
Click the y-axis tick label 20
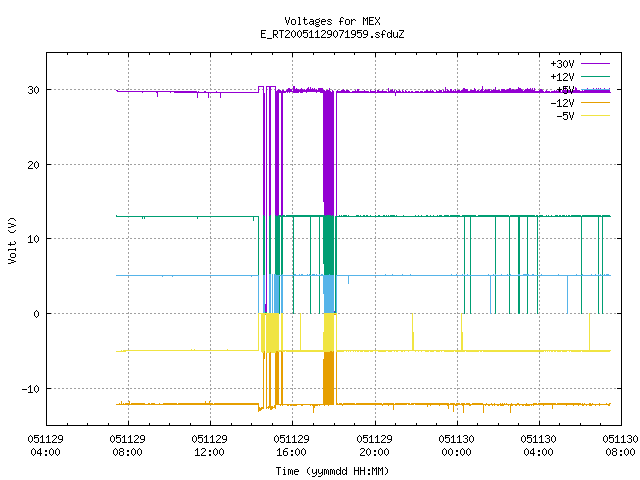point(33,165)
